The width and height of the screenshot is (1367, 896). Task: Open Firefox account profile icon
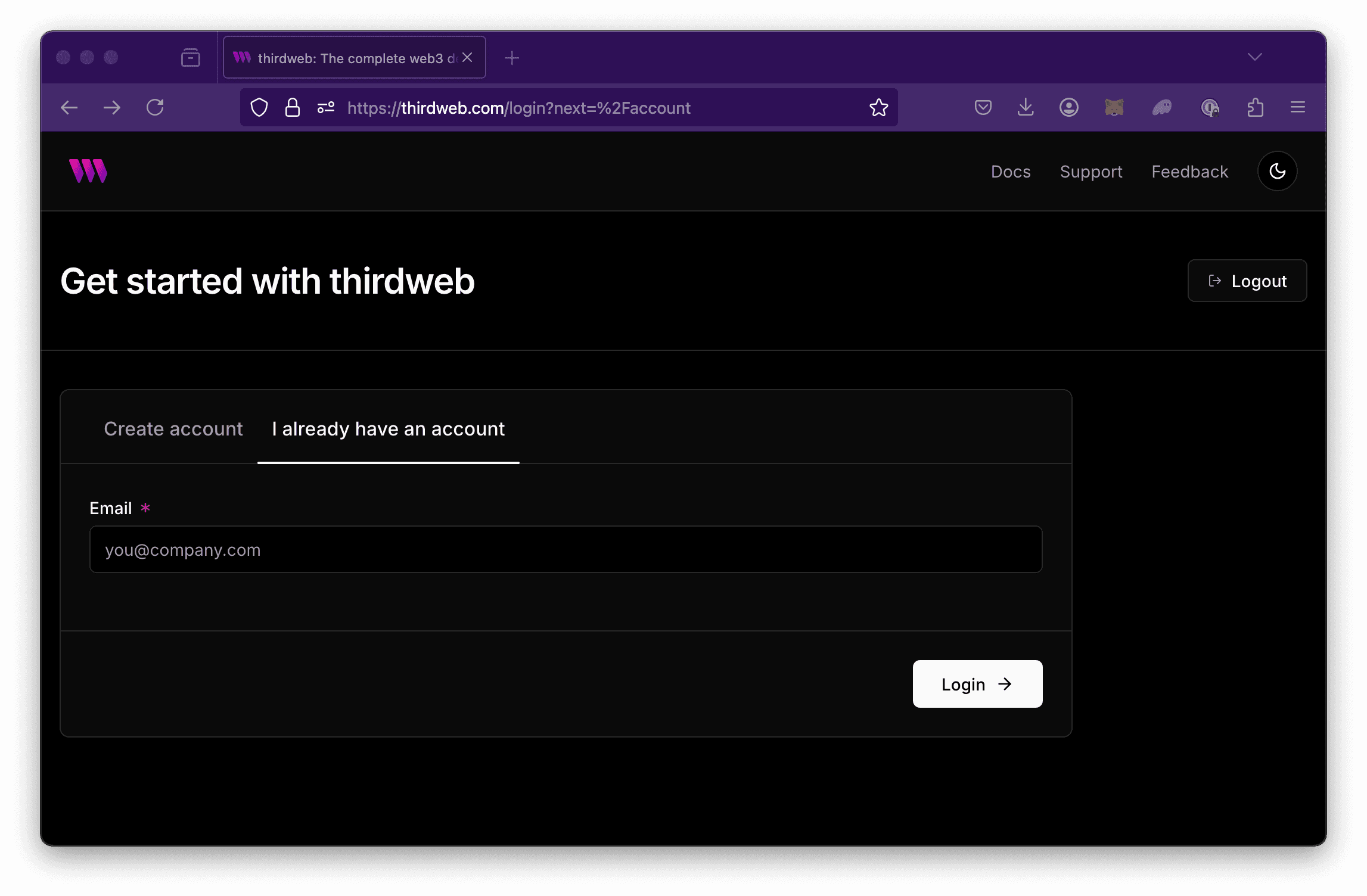click(x=1068, y=108)
